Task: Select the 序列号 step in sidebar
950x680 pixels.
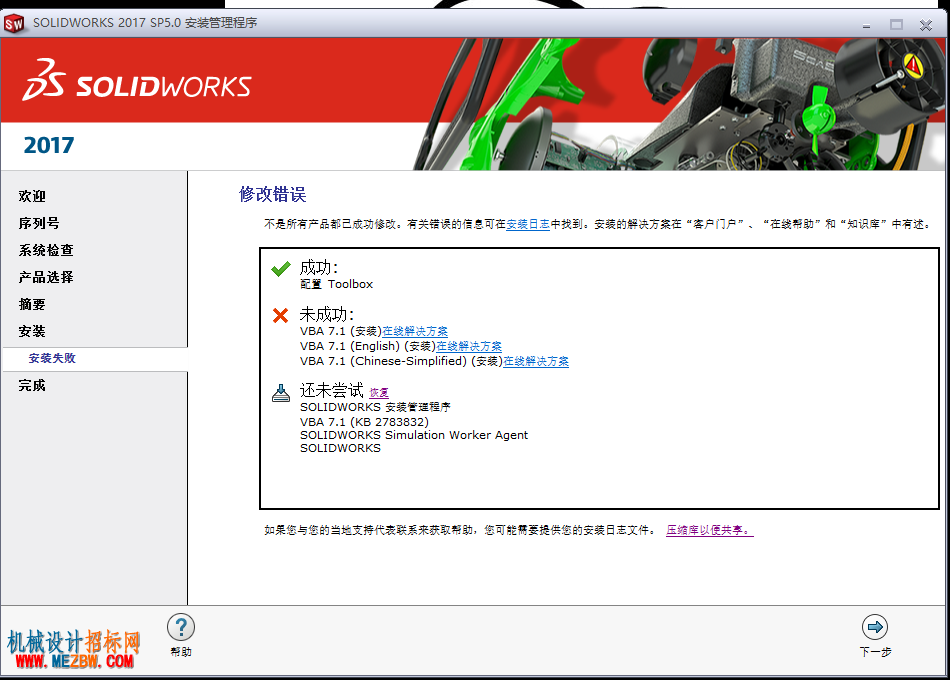Action: (x=39, y=223)
